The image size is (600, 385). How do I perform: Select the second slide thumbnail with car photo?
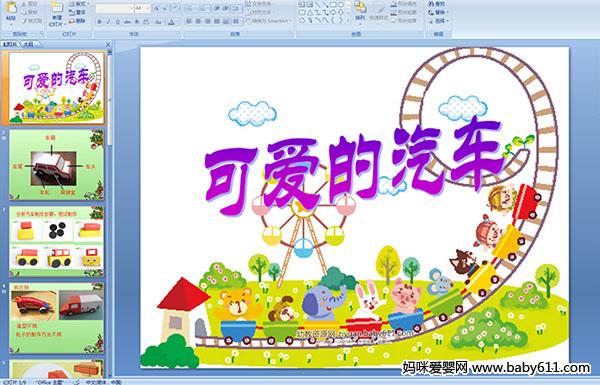tap(56, 165)
